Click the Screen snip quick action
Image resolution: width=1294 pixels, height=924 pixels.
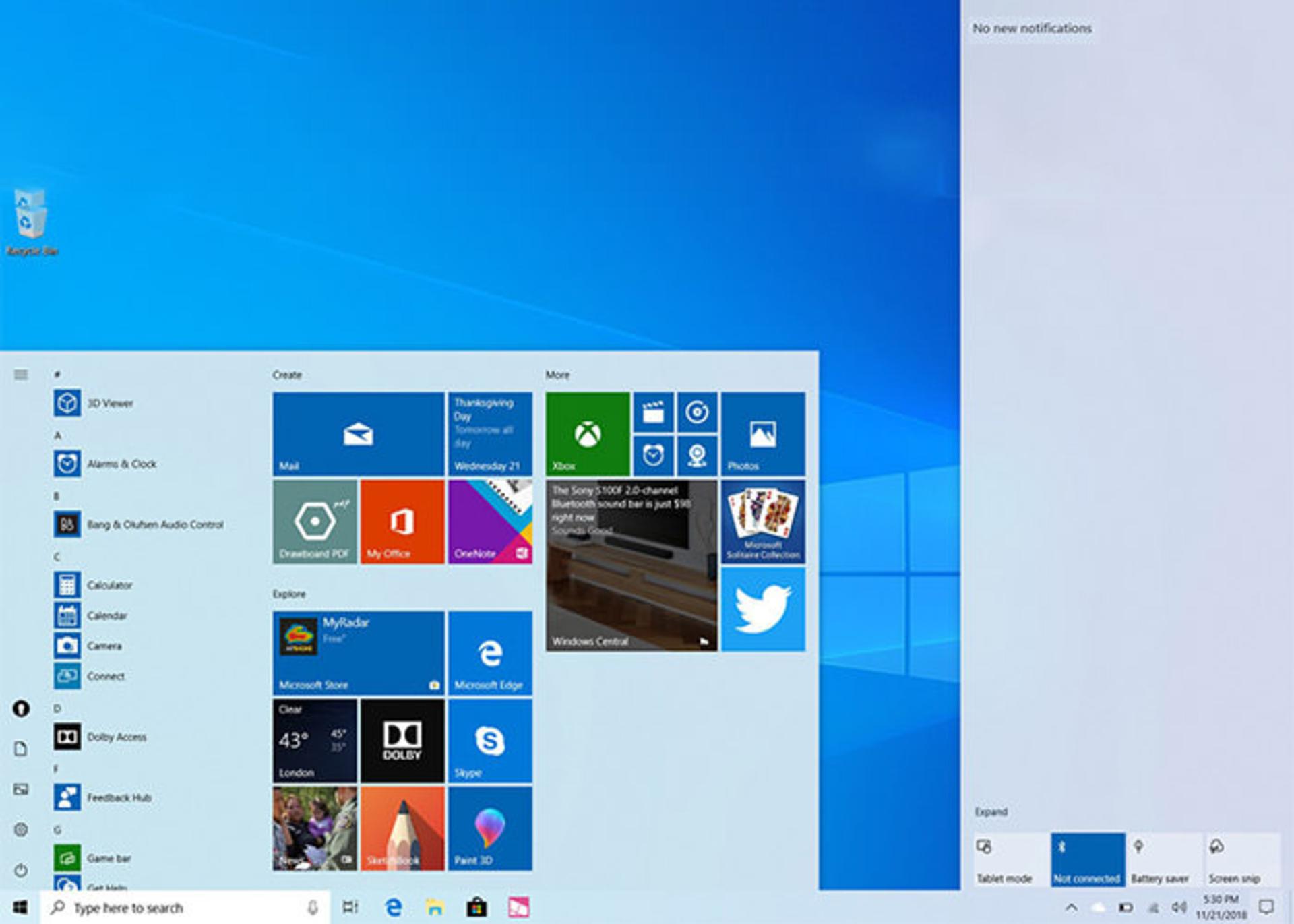click(1242, 859)
